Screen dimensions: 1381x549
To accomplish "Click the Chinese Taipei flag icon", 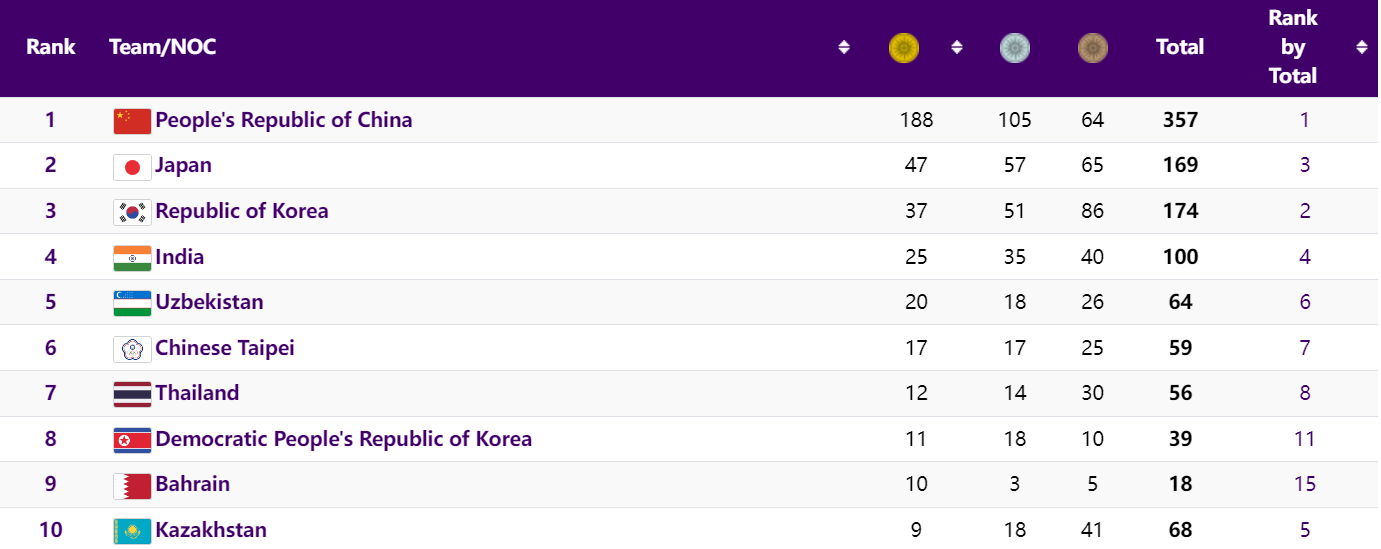I will (132, 349).
